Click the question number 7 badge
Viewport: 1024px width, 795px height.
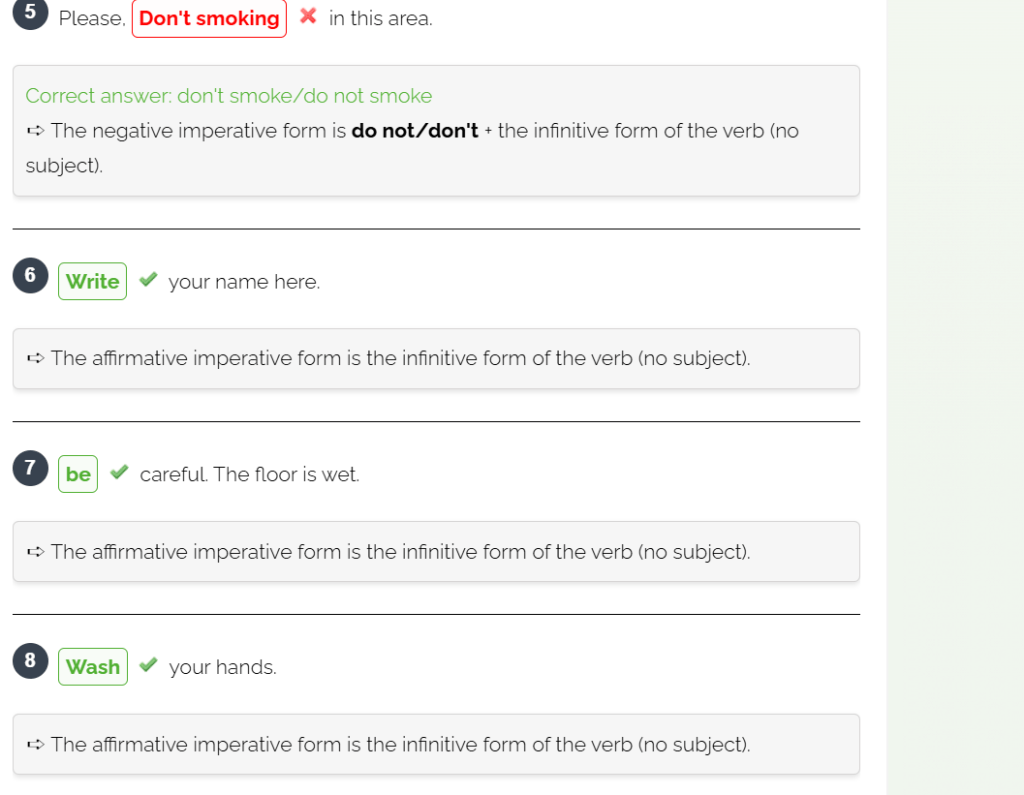30,468
